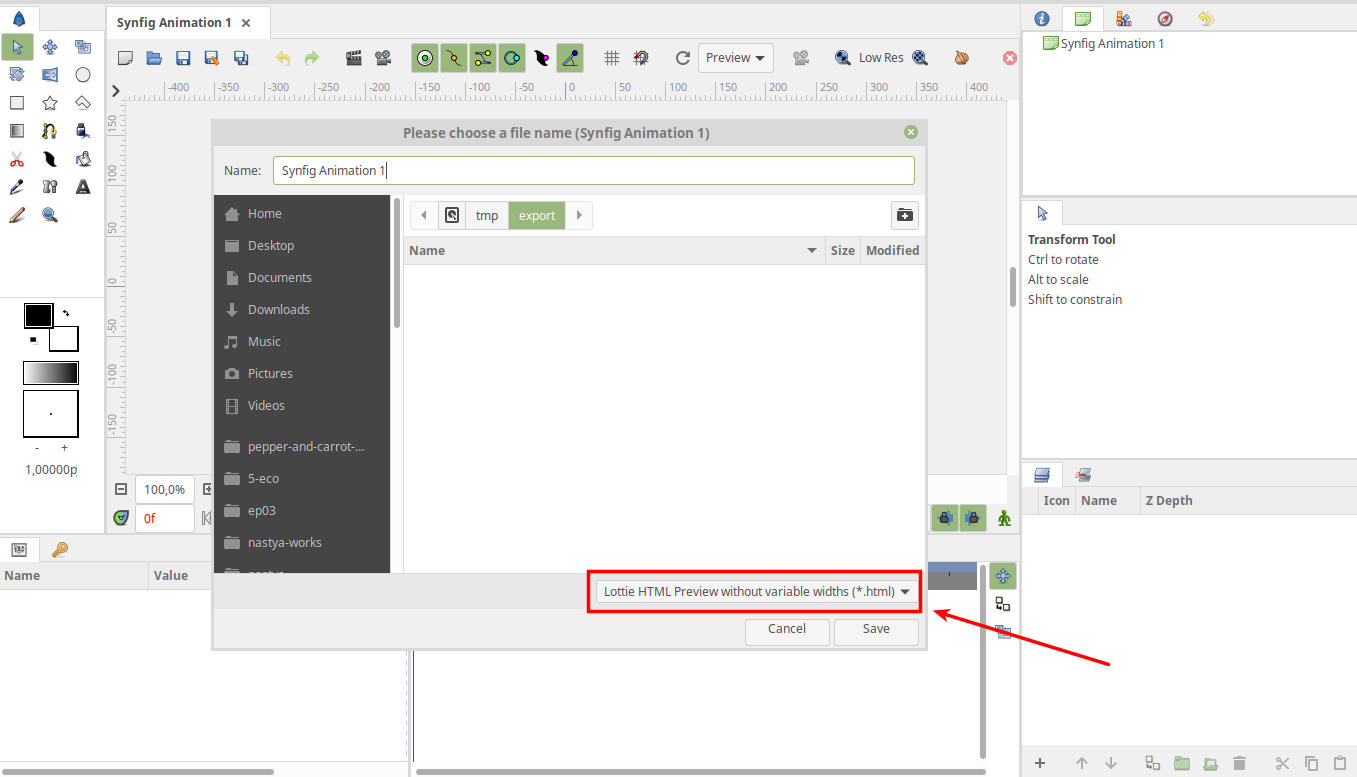Screen dimensions: 1357x777
Task: Toggle position handles display
Action: point(426,58)
